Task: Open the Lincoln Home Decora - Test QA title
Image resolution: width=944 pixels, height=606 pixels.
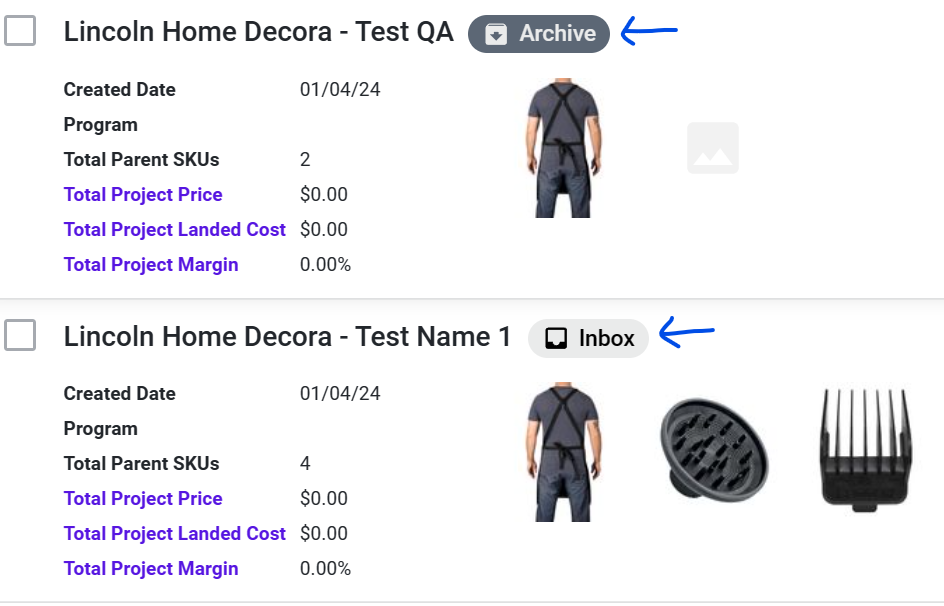Action: (x=258, y=32)
